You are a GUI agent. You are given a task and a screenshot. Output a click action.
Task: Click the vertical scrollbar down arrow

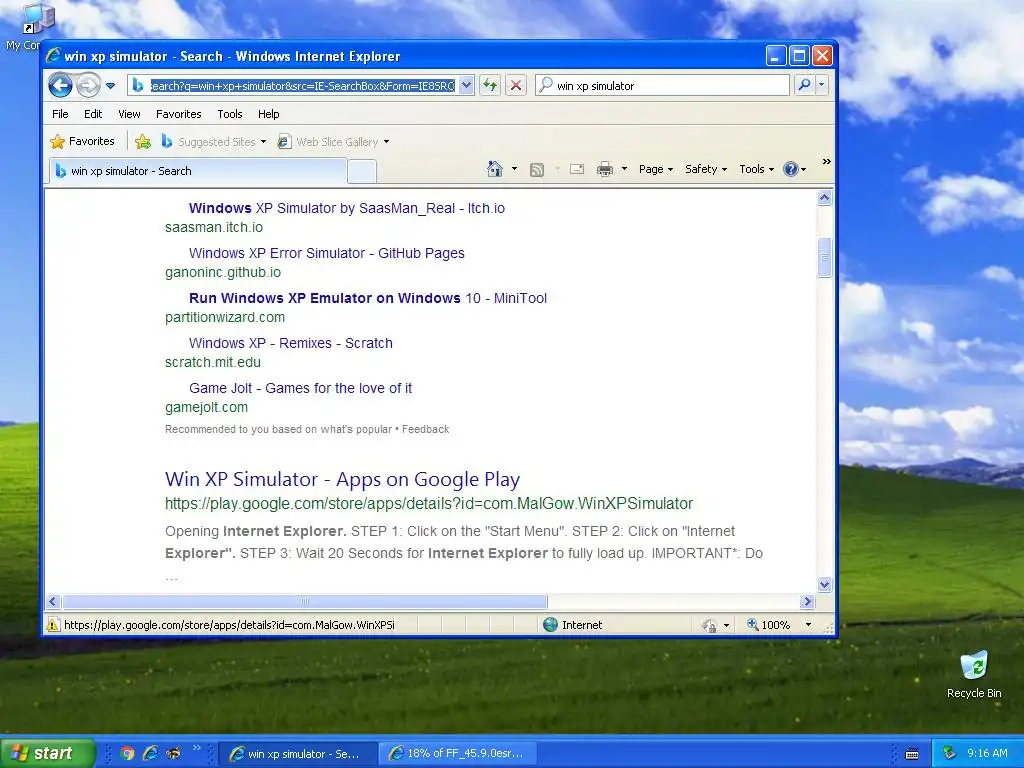tap(824, 584)
